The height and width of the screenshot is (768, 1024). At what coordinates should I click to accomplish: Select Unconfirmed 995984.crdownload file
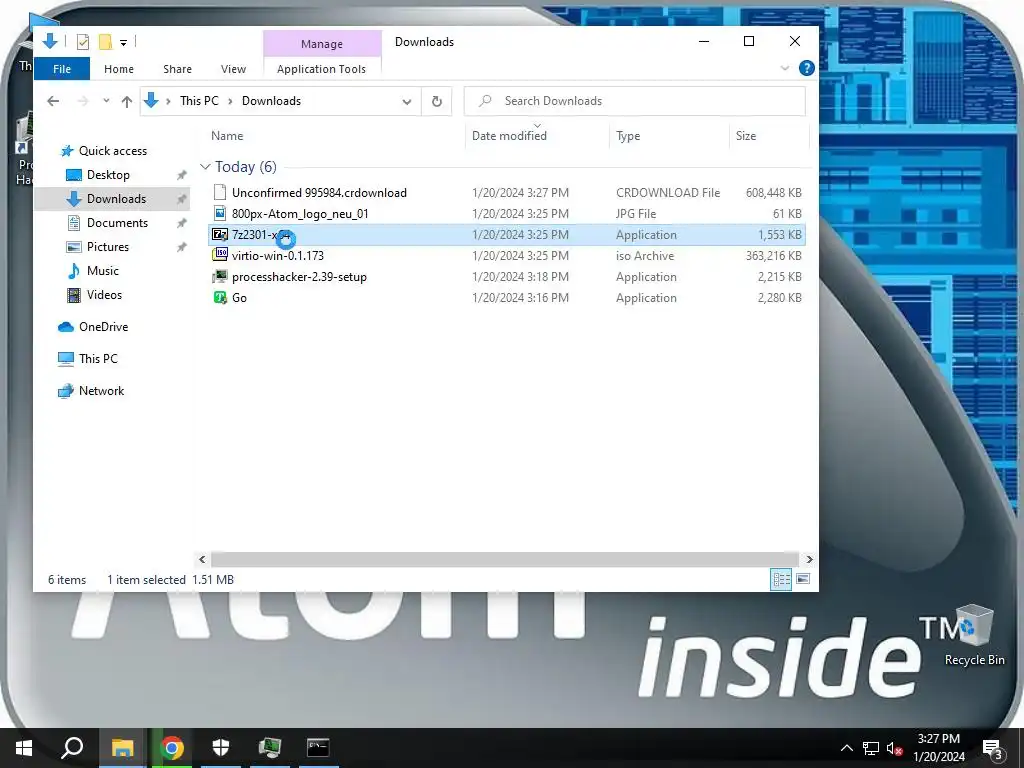[507, 193]
